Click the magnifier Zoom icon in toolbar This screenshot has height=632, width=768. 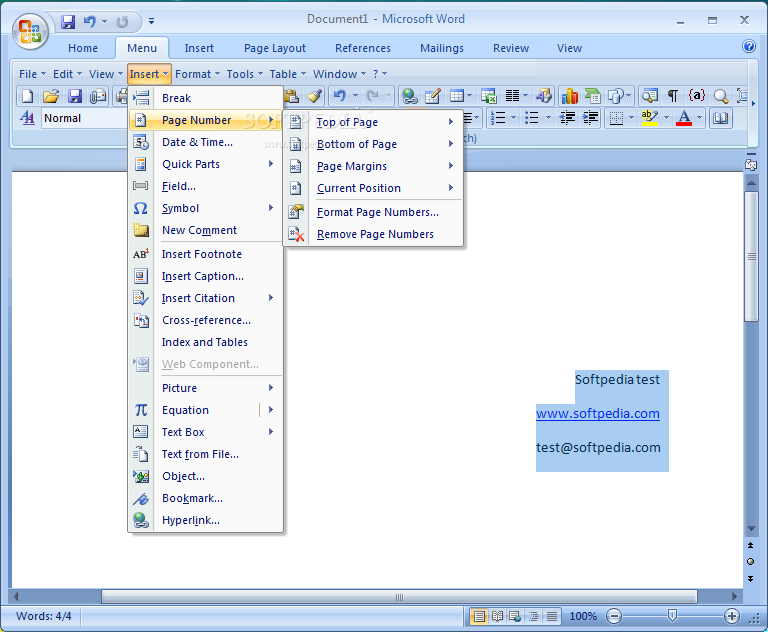tap(720, 96)
